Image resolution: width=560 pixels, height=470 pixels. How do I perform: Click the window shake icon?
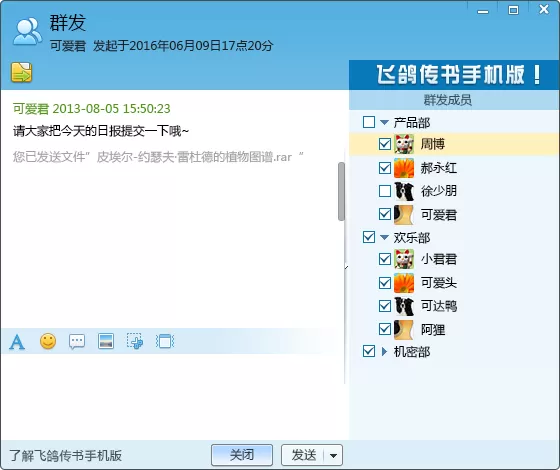pos(165,341)
